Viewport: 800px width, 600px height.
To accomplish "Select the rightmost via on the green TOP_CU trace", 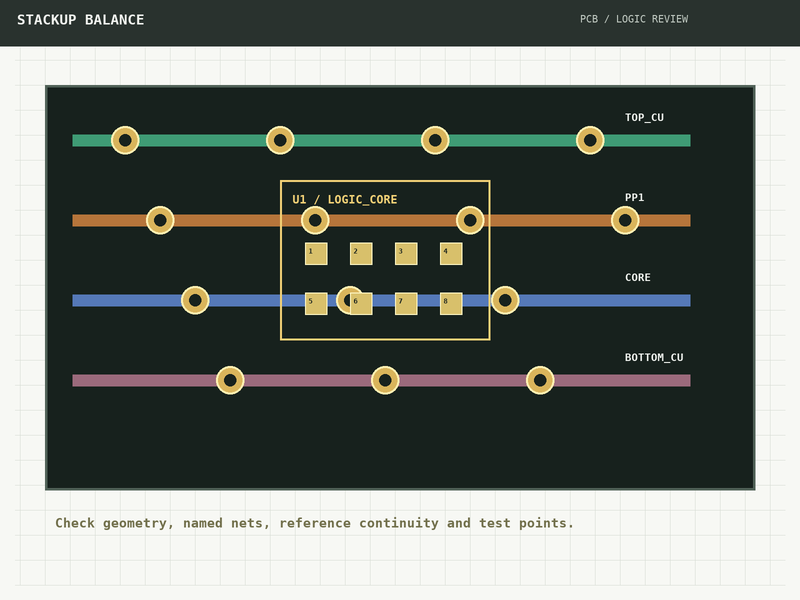I will pos(590,140).
